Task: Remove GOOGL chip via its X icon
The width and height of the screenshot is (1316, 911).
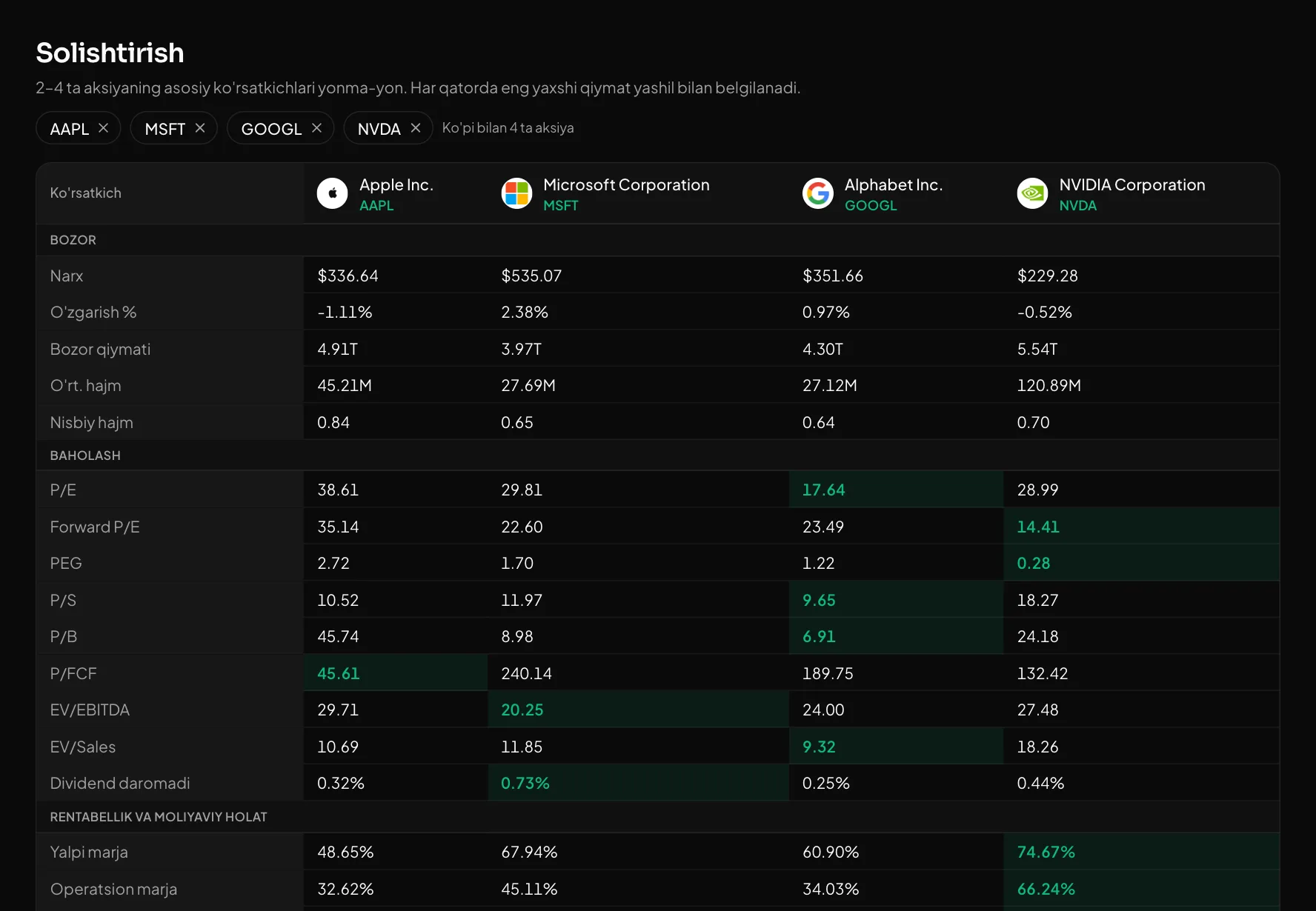Action: pyautogui.click(x=317, y=128)
